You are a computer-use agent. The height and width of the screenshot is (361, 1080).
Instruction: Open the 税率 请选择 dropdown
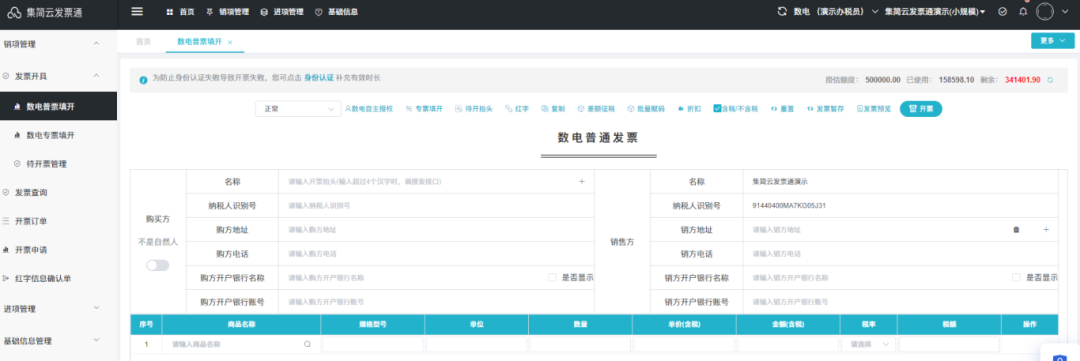tap(868, 344)
